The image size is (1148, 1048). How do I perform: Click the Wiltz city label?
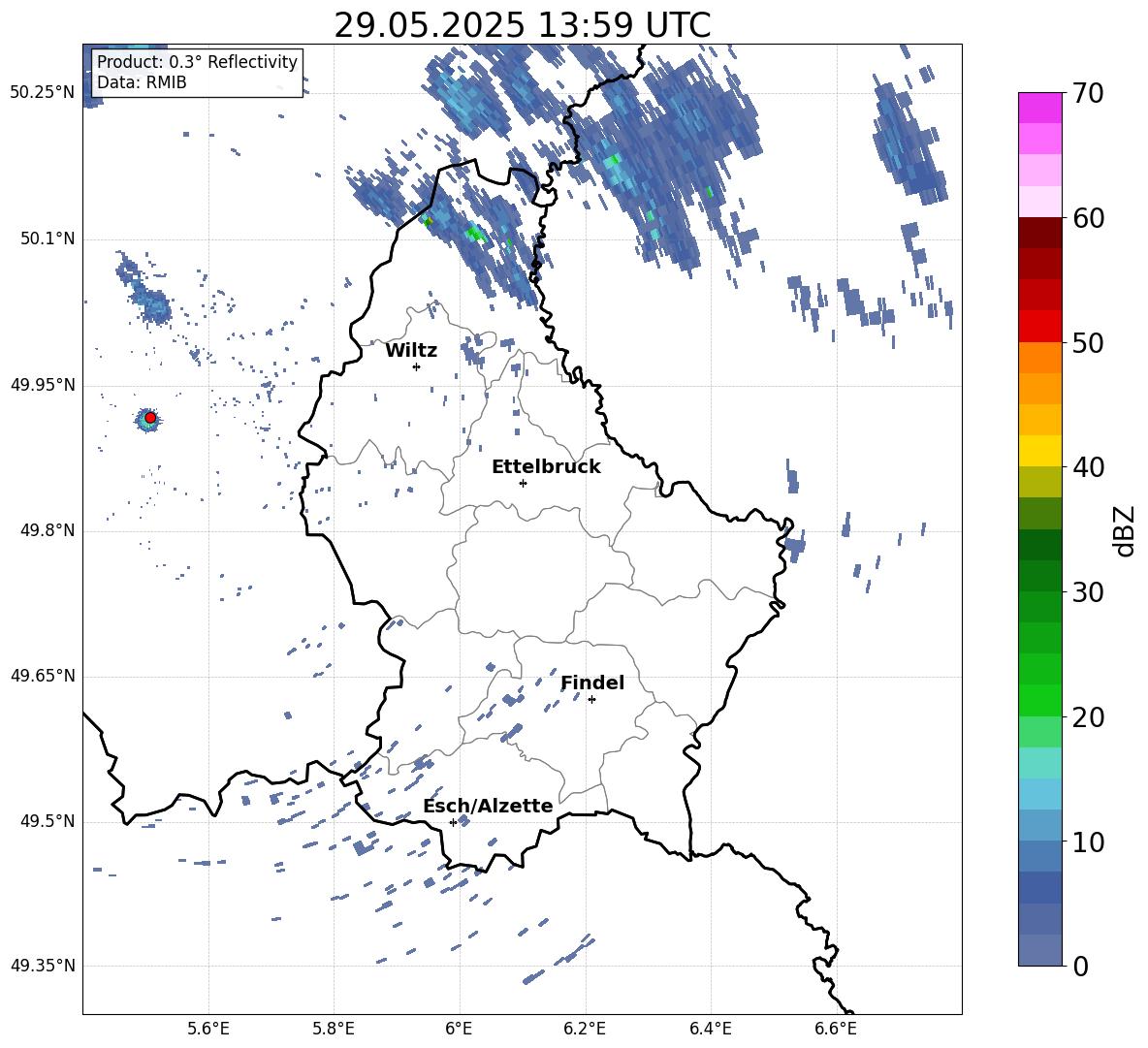tap(411, 351)
